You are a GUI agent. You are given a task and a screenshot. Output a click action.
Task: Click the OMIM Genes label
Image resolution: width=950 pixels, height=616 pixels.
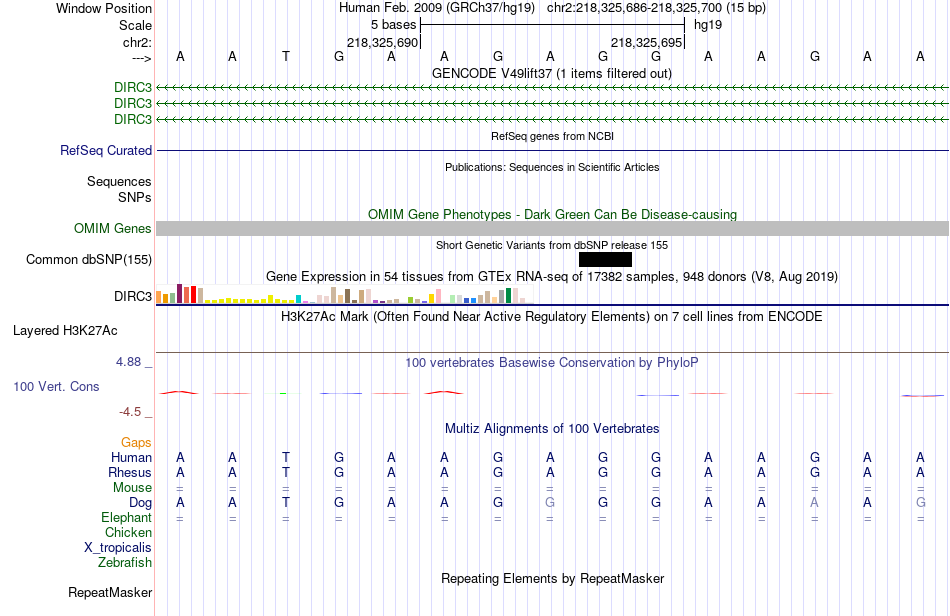click(113, 228)
